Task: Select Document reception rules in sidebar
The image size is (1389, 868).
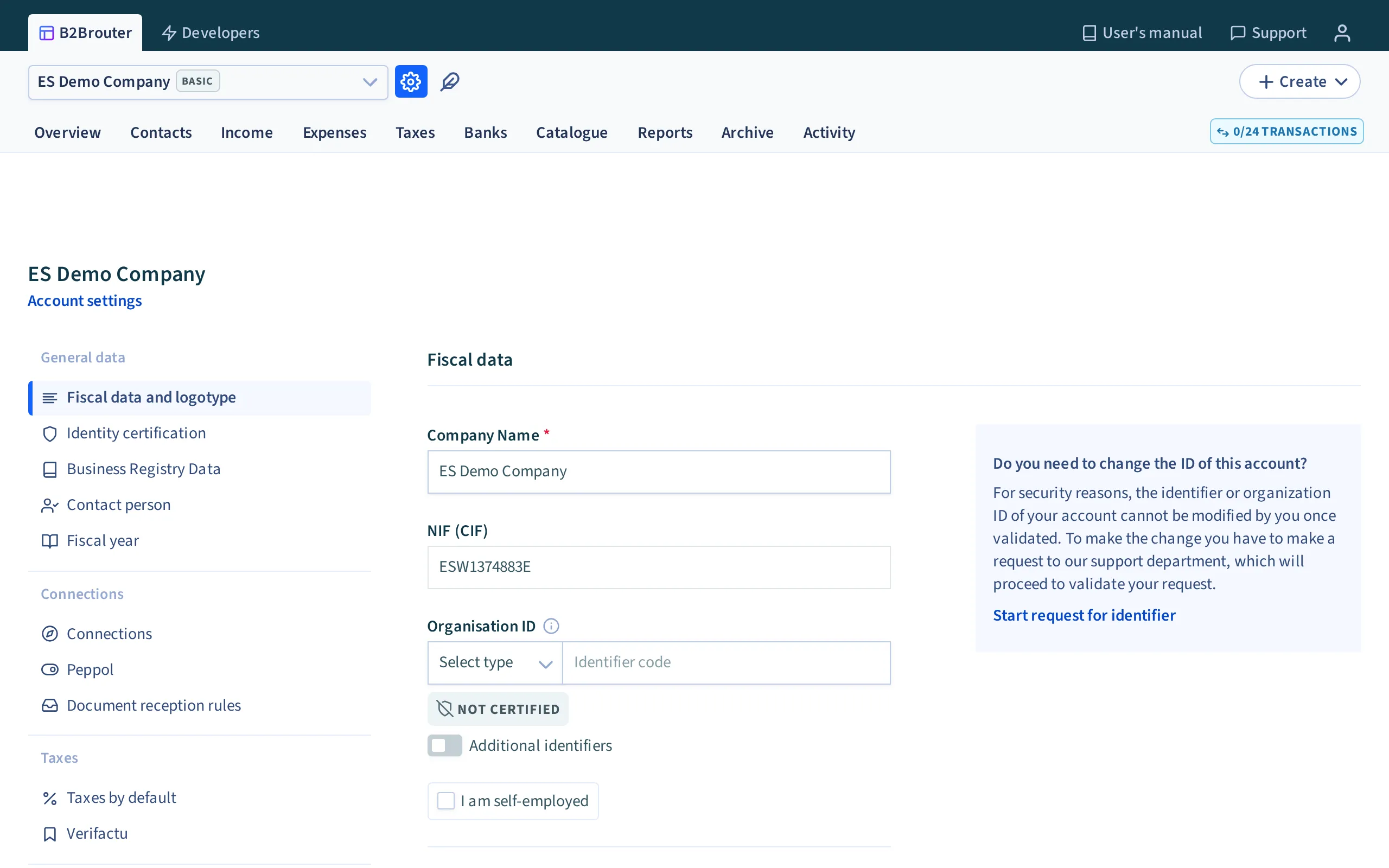Action: tap(199, 705)
